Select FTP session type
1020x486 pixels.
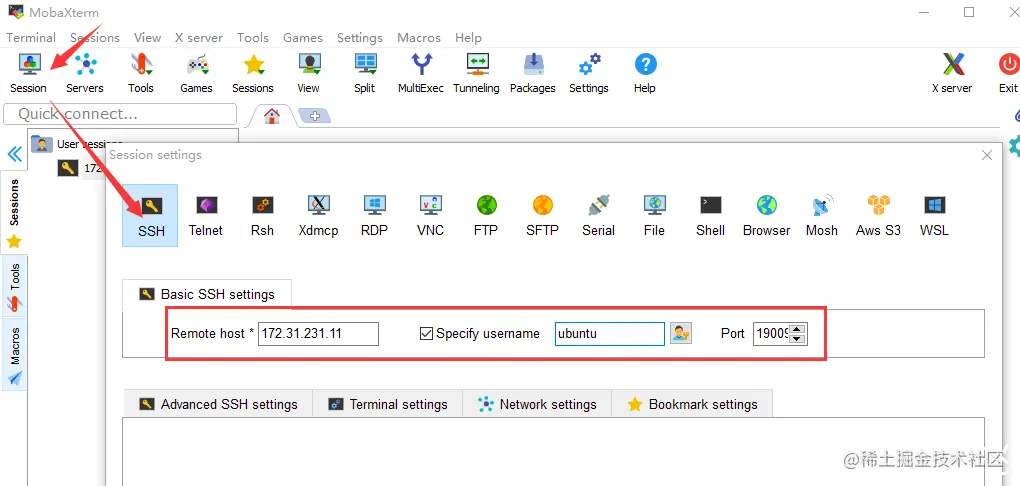pos(486,216)
